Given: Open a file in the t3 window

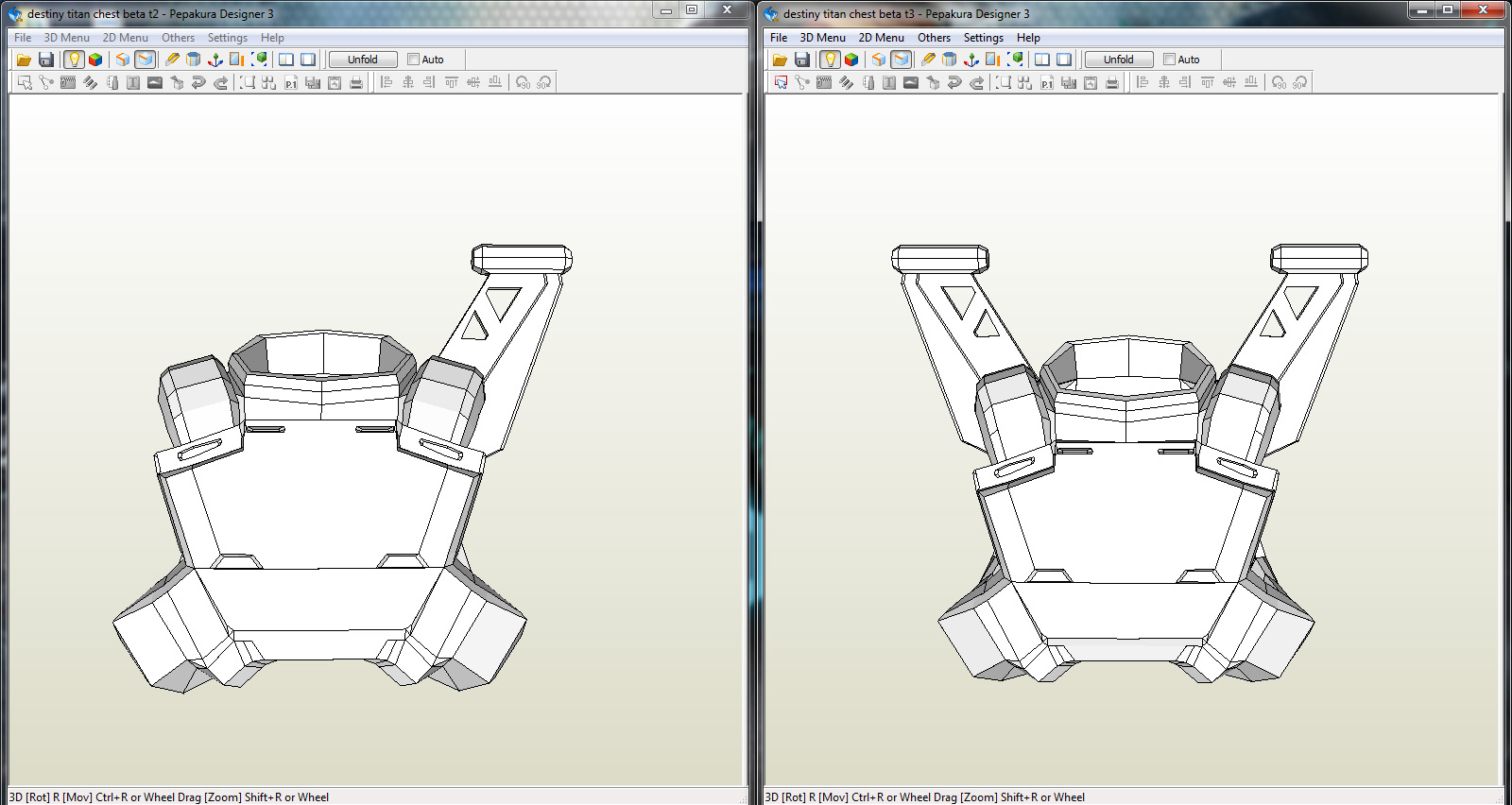Looking at the screenshot, I should tap(780, 60).
